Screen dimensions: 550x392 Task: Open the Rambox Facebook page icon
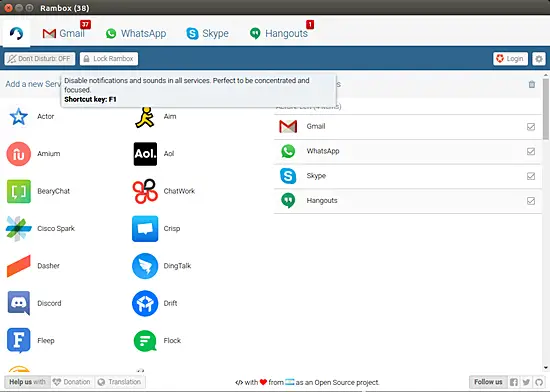pos(514,382)
